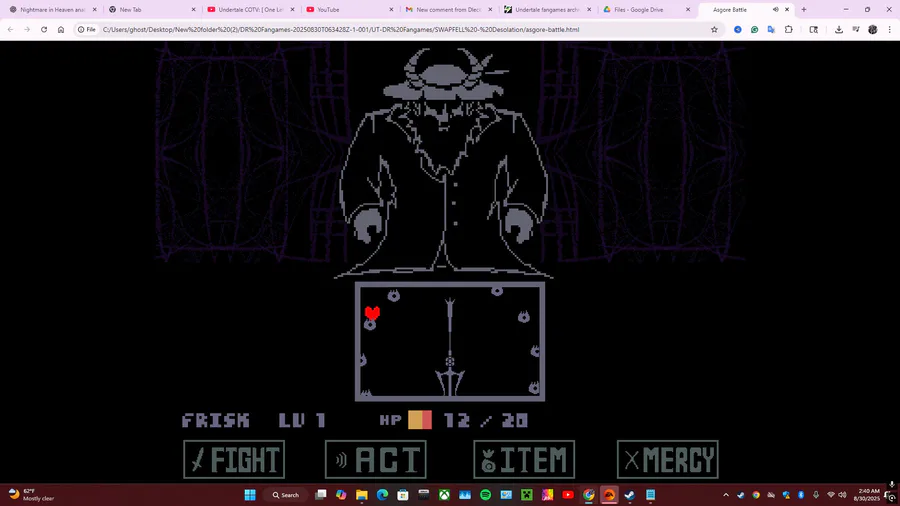The width and height of the screenshot is (900, 506).
Task: Bookmark this page with the star
Action: [714, 29]
